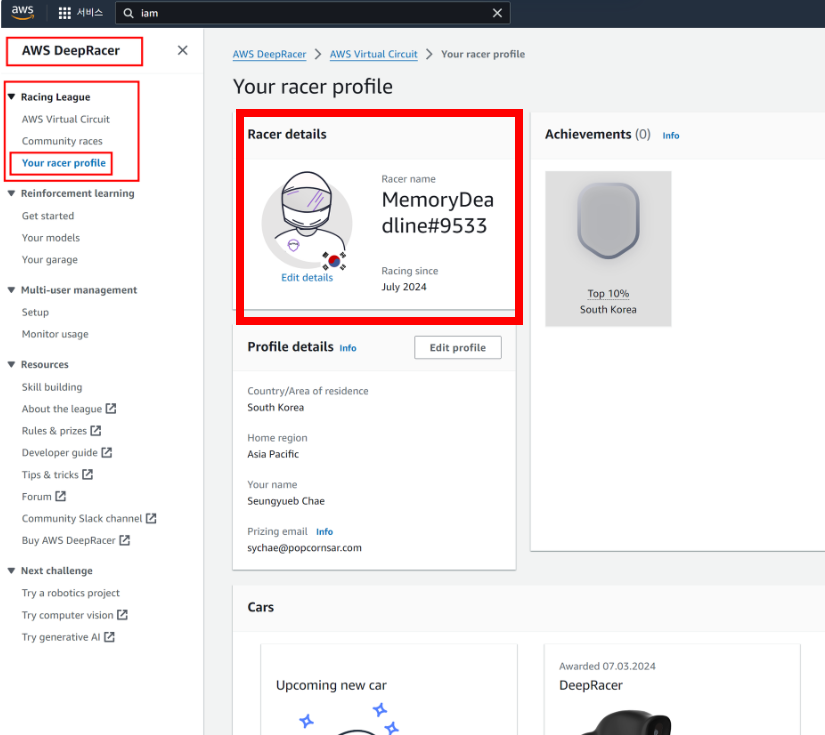825x735 pixels.
Task: Click the South Korea flag badge
Action: pos(334,260)
